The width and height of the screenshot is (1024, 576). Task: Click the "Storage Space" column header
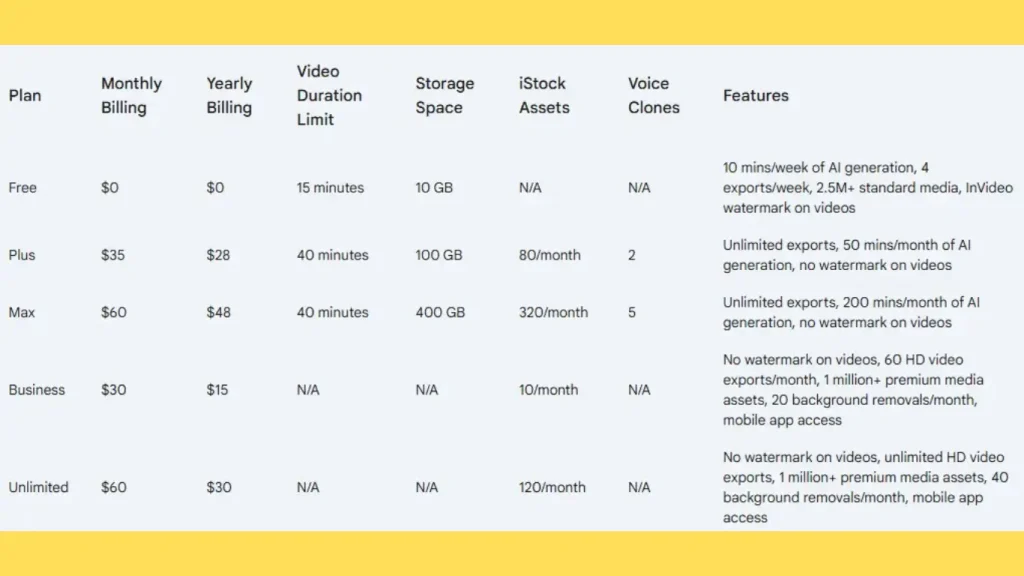click(x=445, y=96)
